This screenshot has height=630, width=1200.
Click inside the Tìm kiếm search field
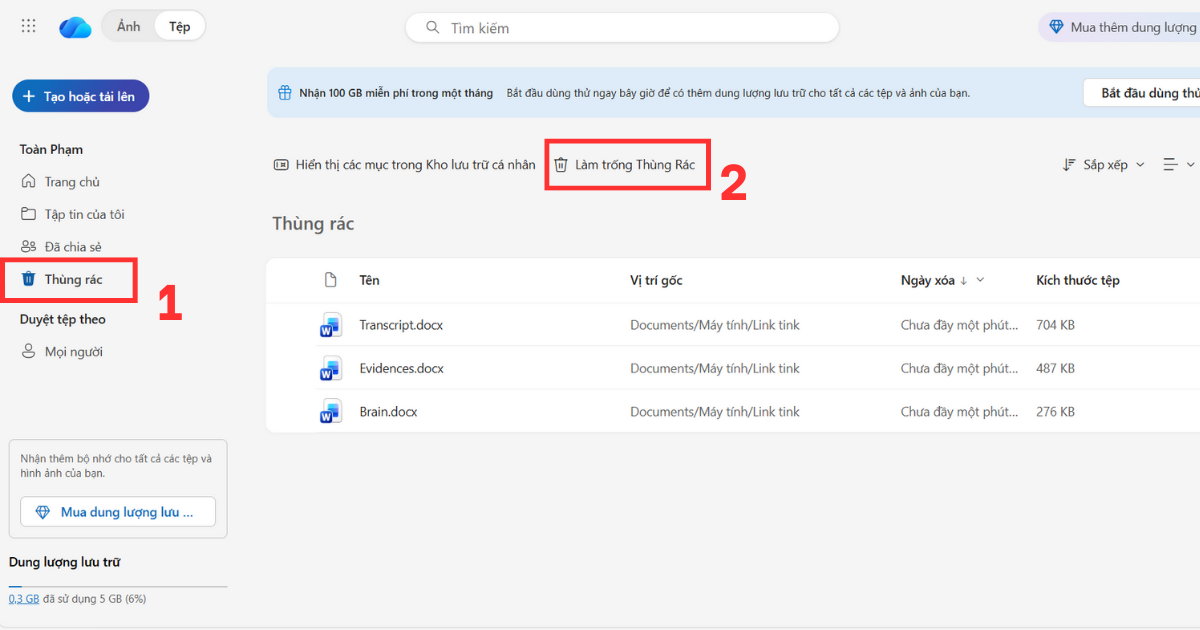point(620,28)
